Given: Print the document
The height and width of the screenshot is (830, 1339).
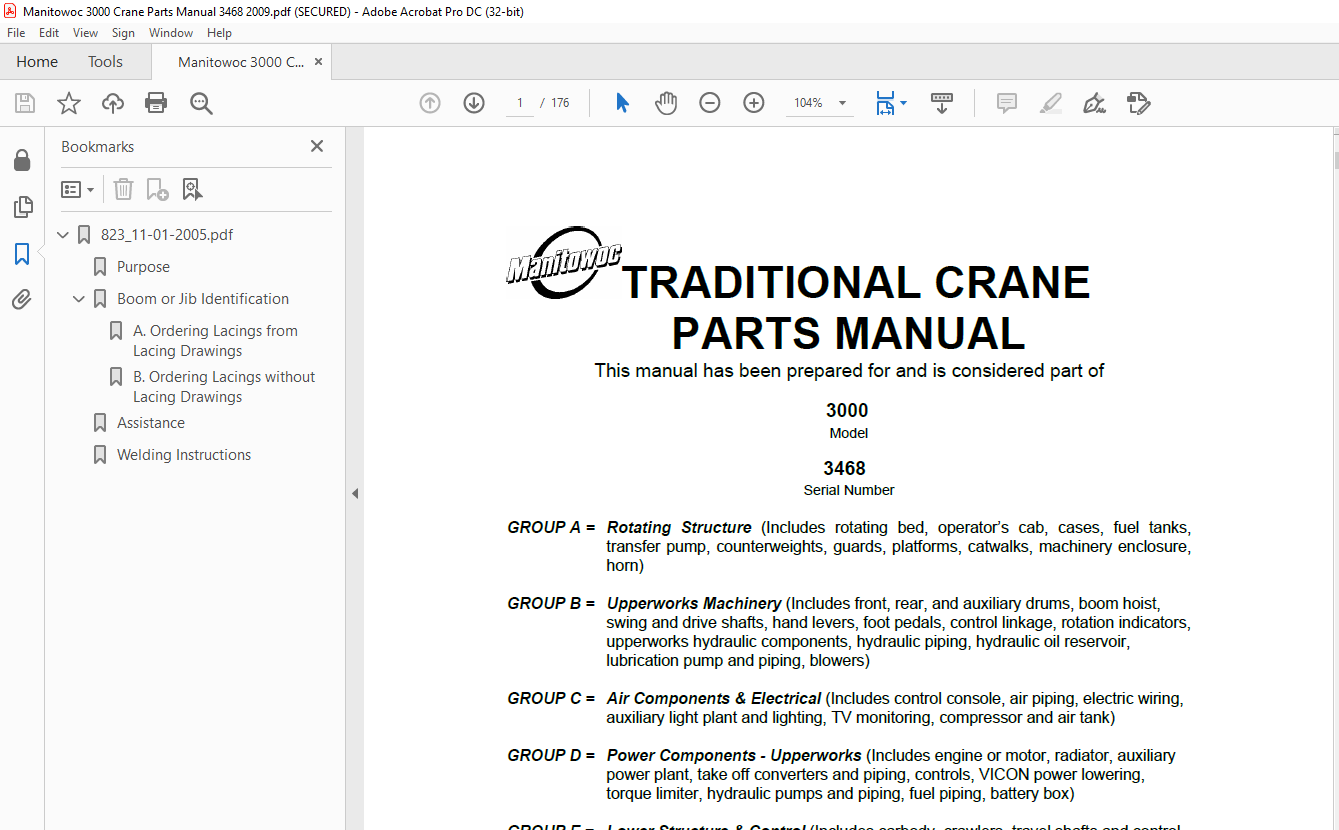Looking at the screenshot, I should (x=156, y=103).
